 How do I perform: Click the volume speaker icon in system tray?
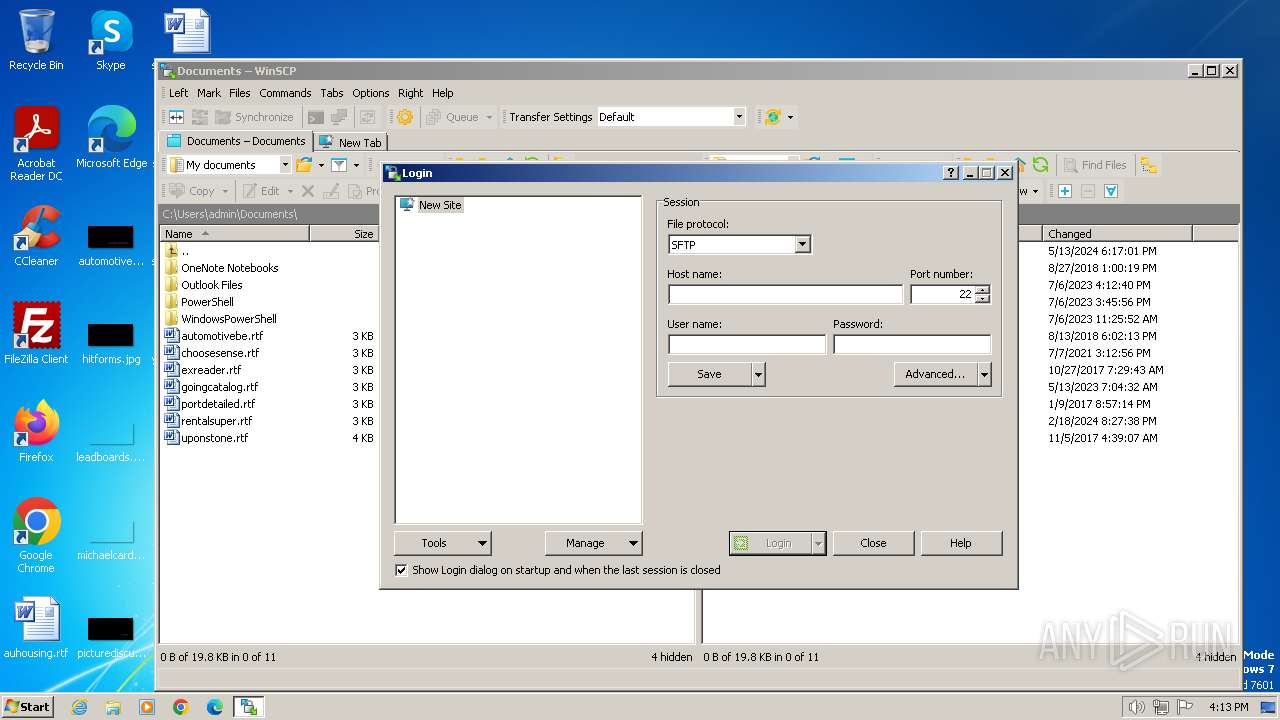(1136, 707)
